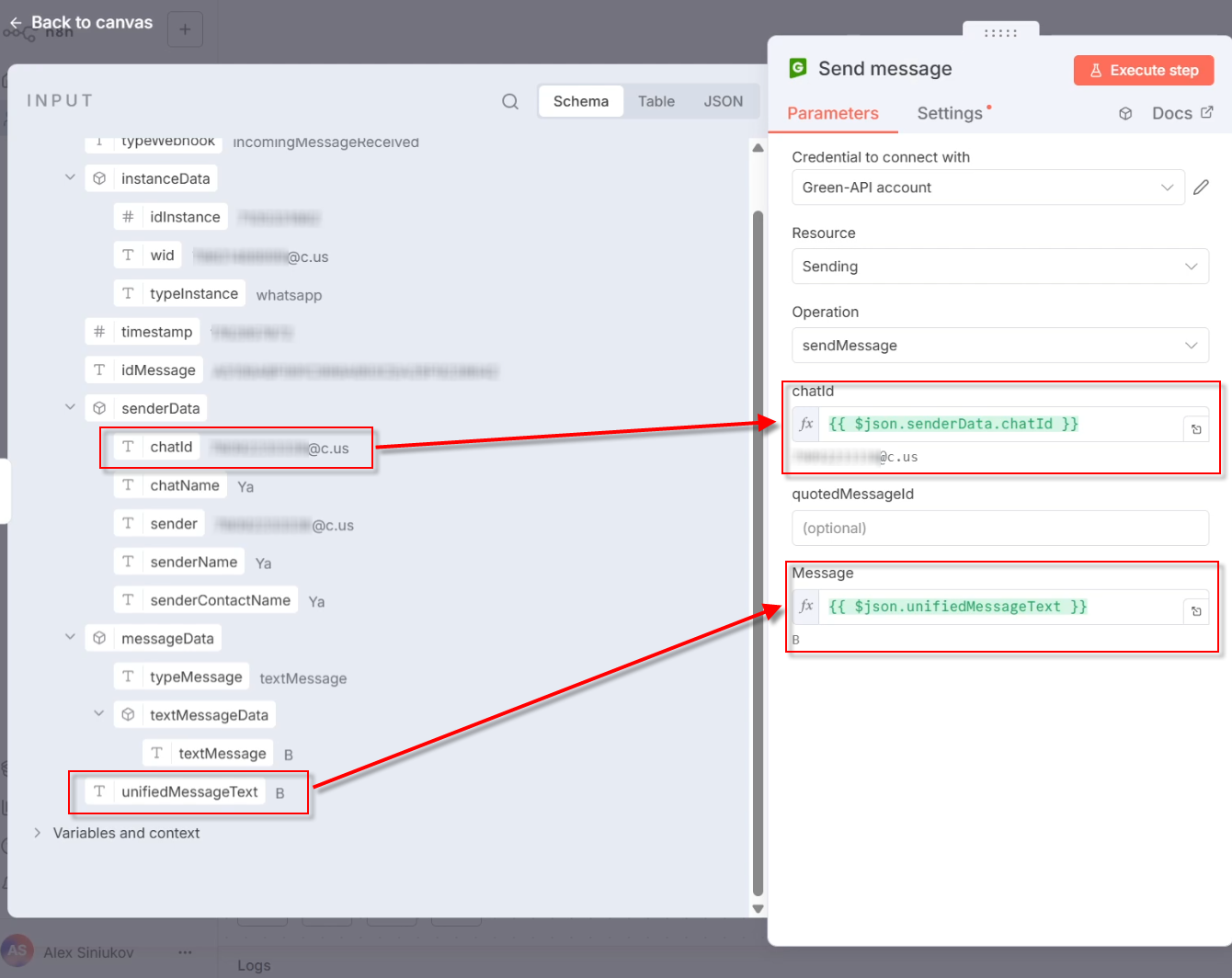
Task: Click the fx expression icon beside chatId
Action: (x=806, y=424)
